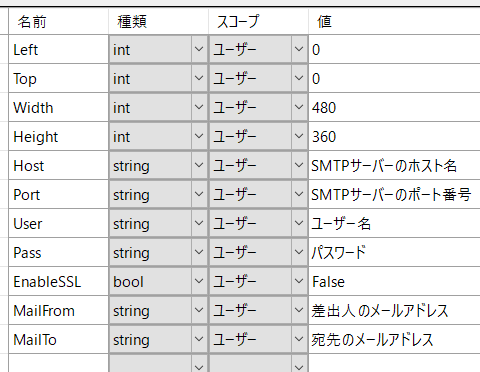Select the EnableSSL False value cell

tap(394, 281)
